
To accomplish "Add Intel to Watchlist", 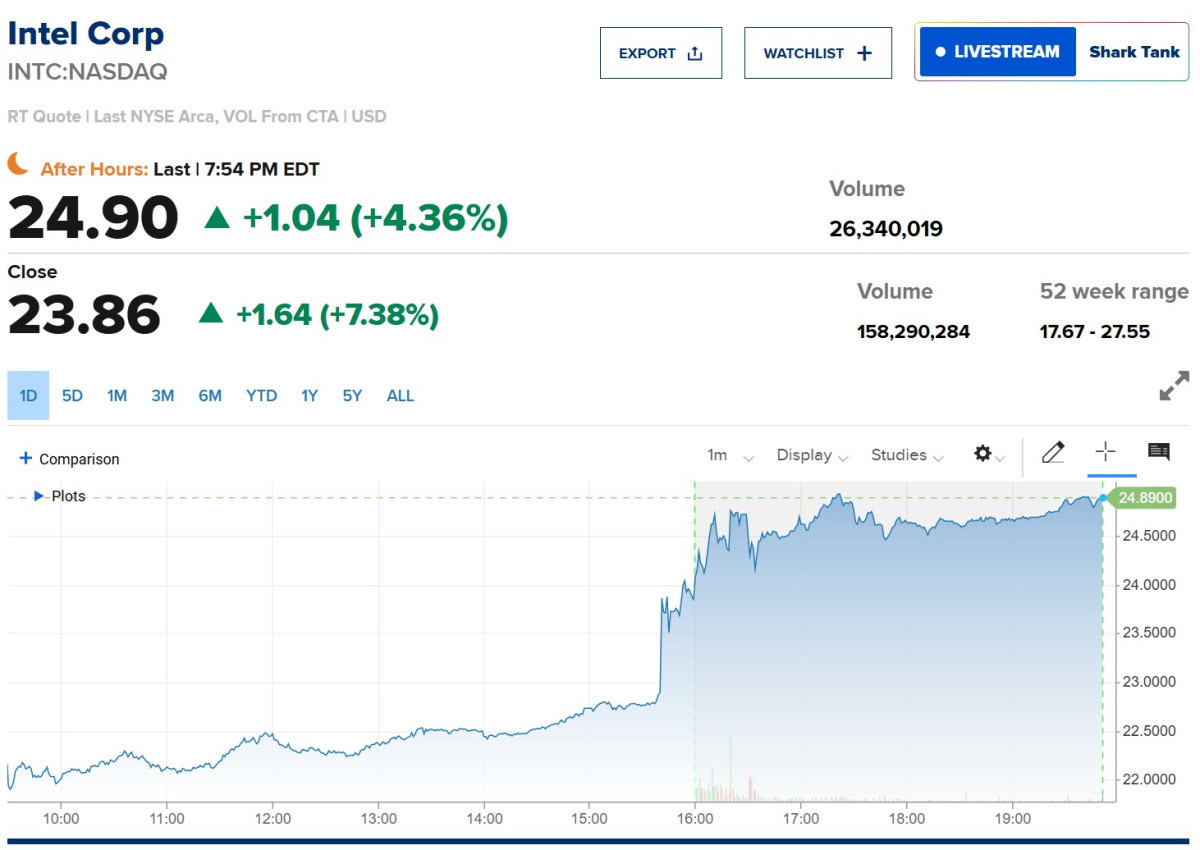I will coord(817,53).
